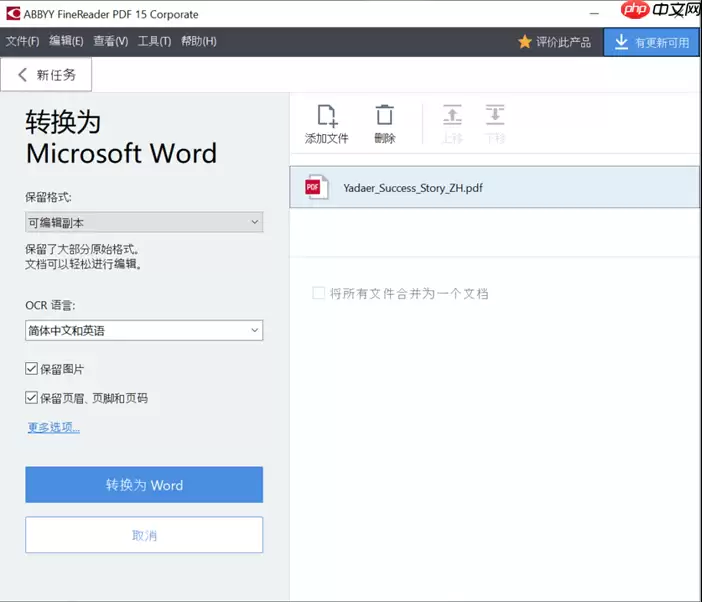
Task: Open the 更多选项... link
Action: [54, 427]
